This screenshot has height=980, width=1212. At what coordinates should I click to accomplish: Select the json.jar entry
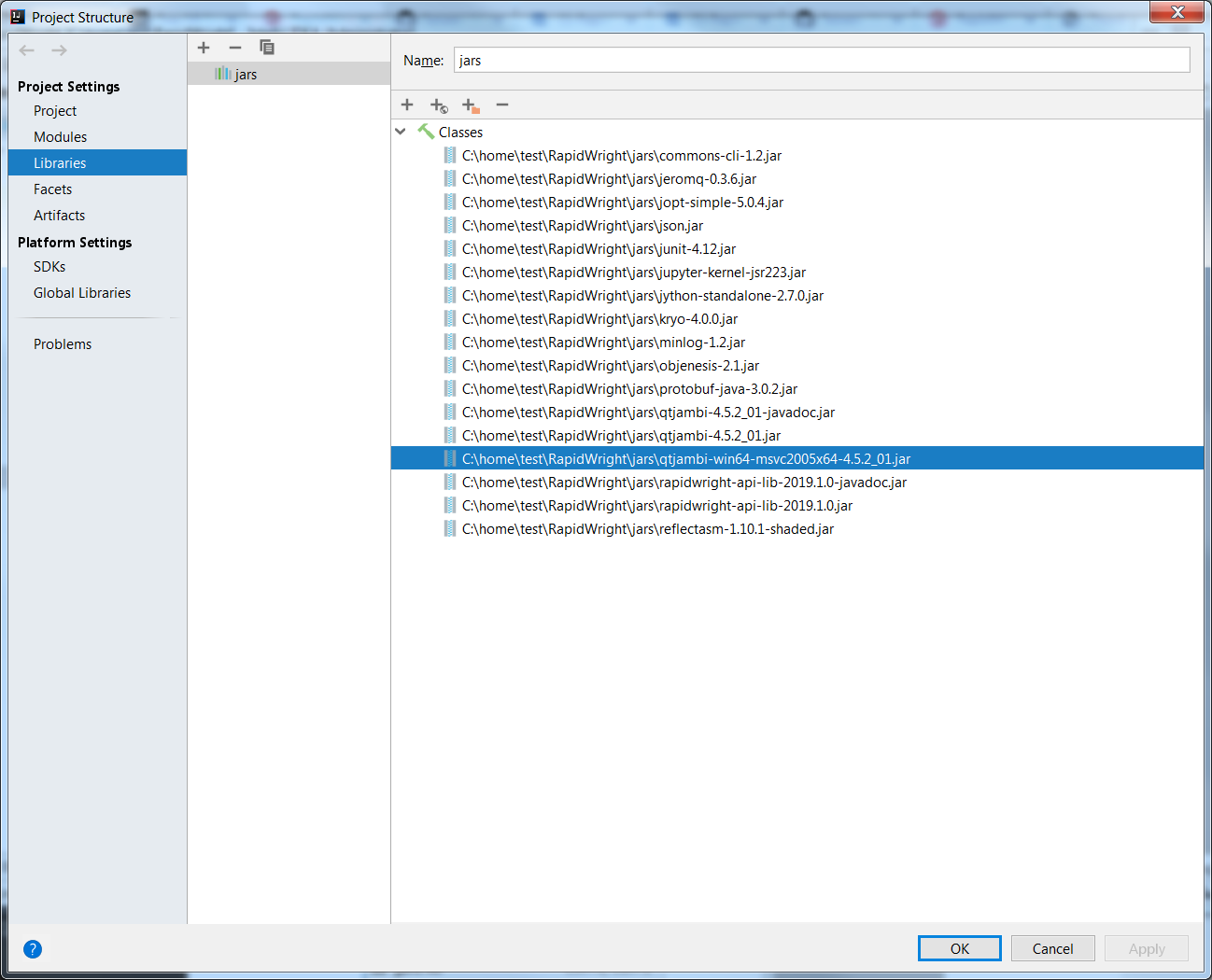coord(583,225)
